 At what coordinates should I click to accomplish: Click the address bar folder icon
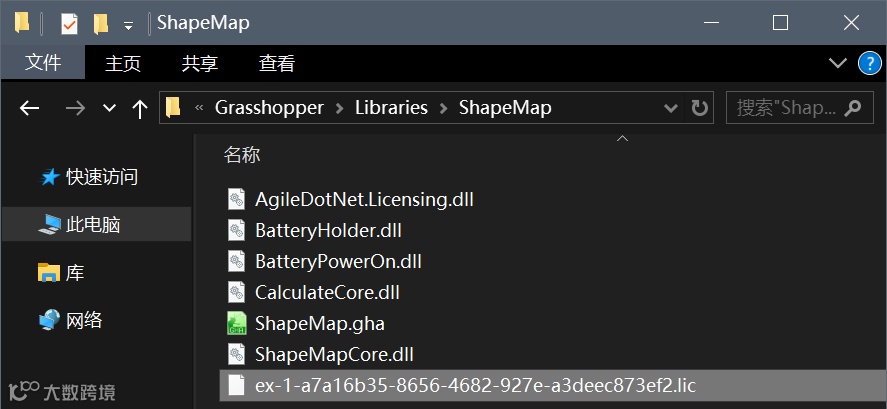pos(173,107)
